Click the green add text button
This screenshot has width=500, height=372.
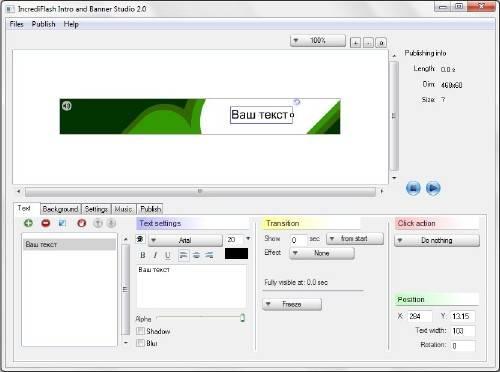tap(28, 223)
